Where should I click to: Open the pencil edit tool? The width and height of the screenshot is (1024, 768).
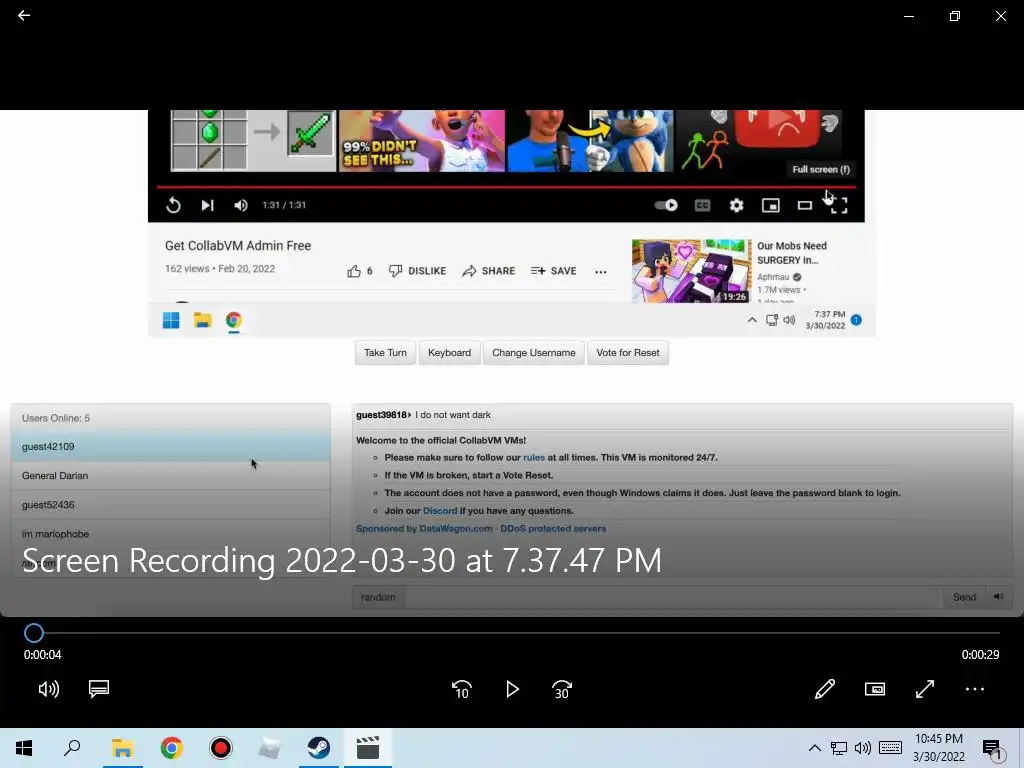[825, 689]
